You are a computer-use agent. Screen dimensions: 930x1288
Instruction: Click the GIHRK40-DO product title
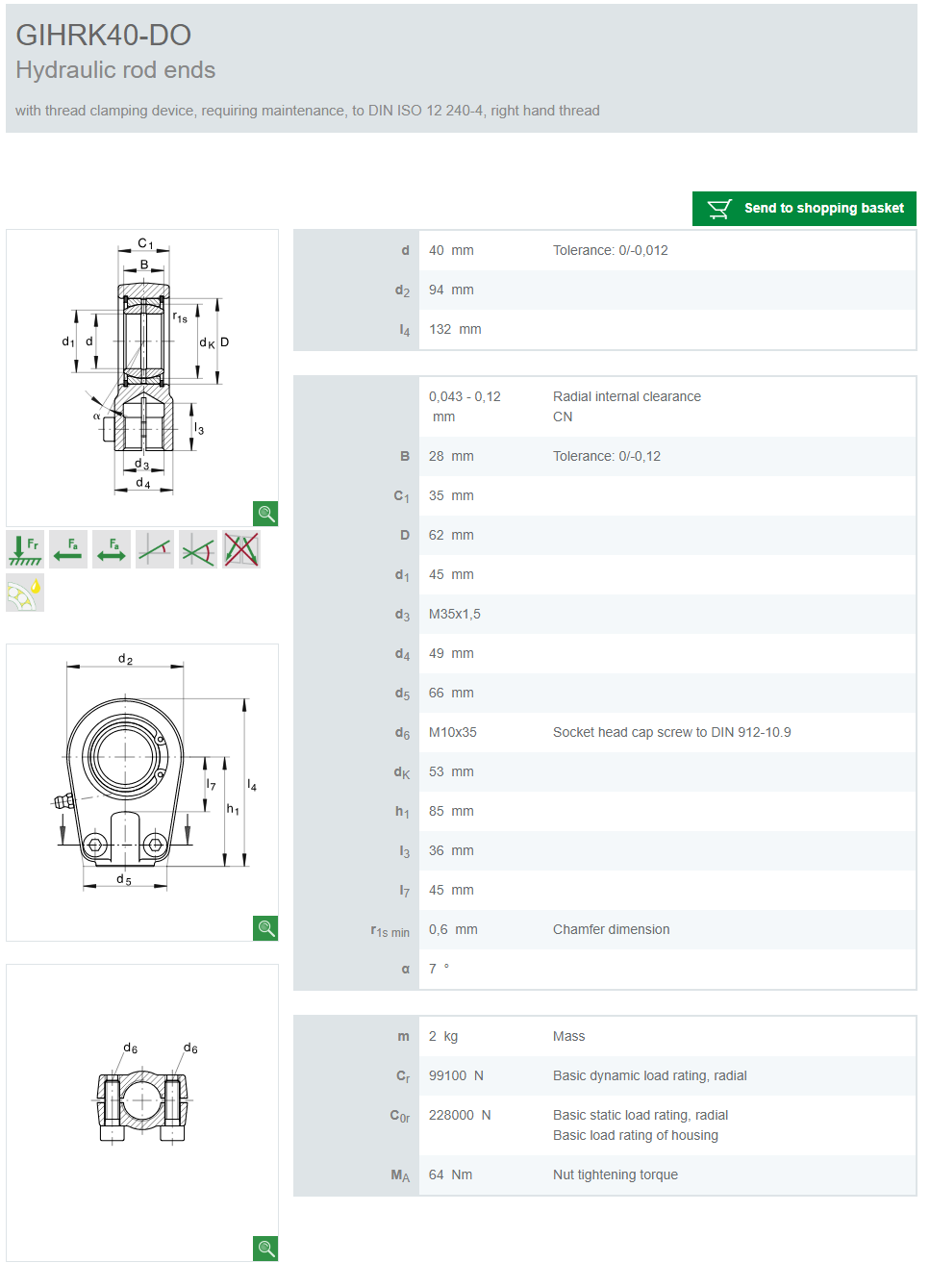tap(104, 36)
